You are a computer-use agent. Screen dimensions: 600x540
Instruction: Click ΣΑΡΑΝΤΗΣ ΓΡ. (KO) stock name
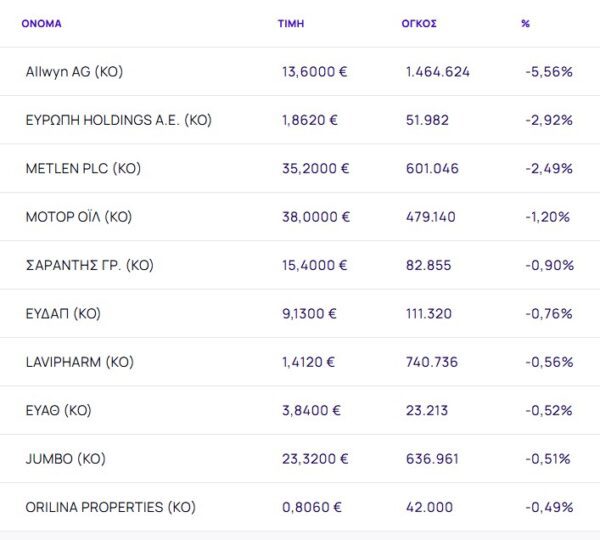pos(89,265)
